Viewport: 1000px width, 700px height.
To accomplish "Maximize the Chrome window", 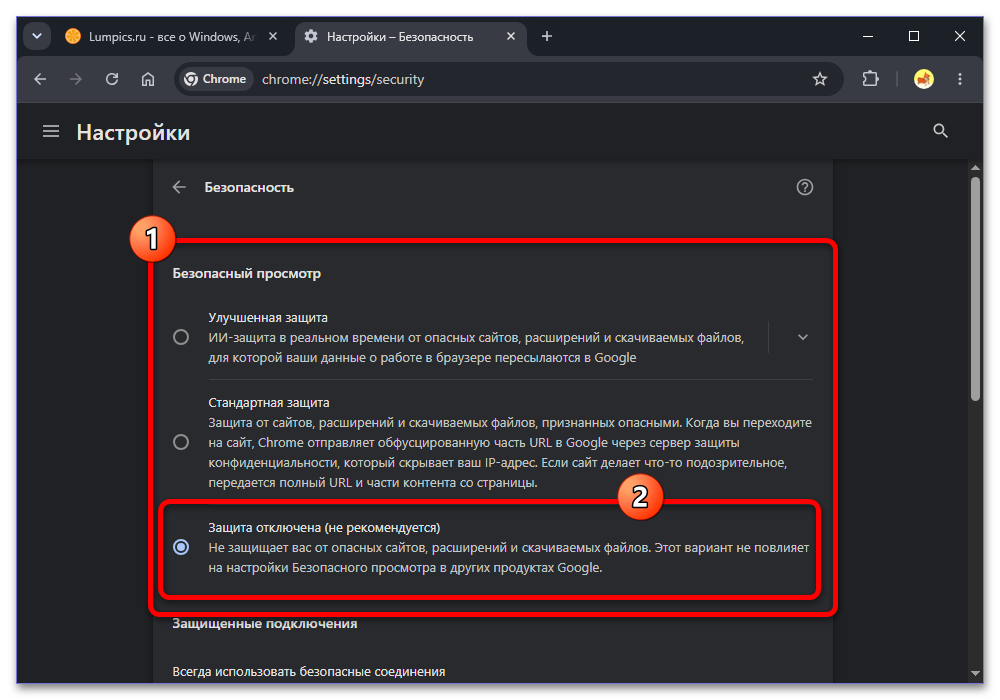I will pos(914,36).
